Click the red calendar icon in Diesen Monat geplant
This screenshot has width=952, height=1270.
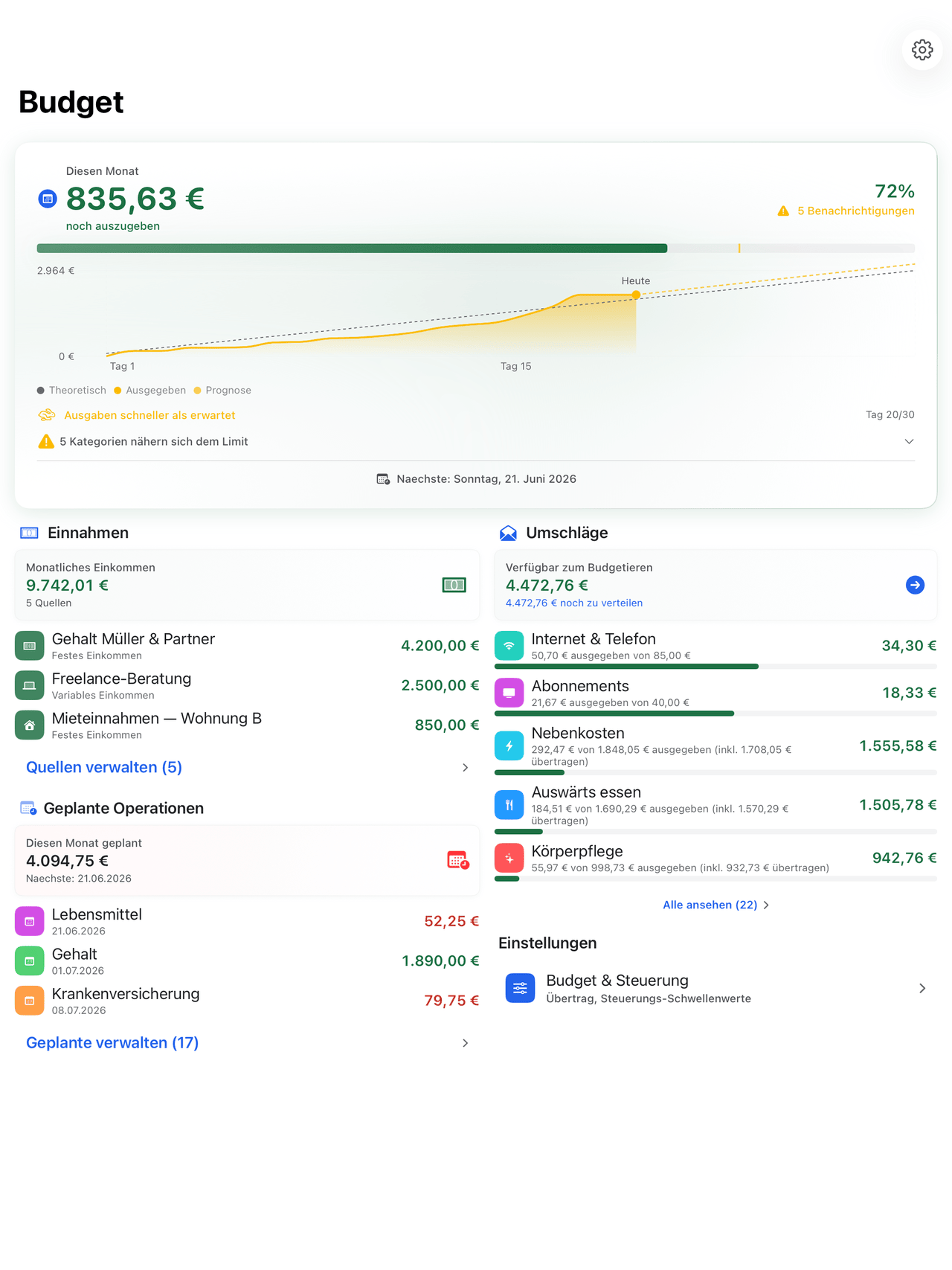(458, 860)
